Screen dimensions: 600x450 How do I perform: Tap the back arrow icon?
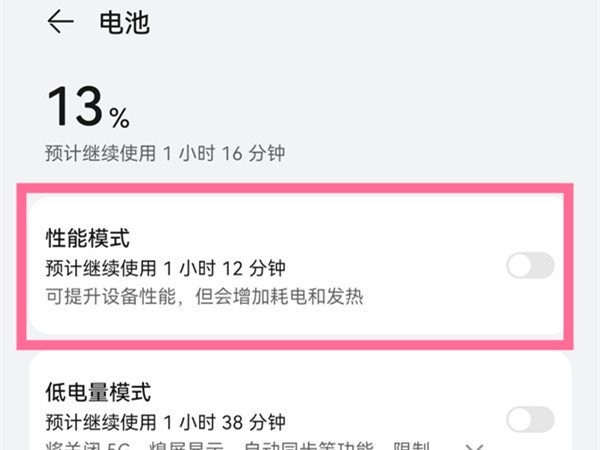[x=61, y=22]
